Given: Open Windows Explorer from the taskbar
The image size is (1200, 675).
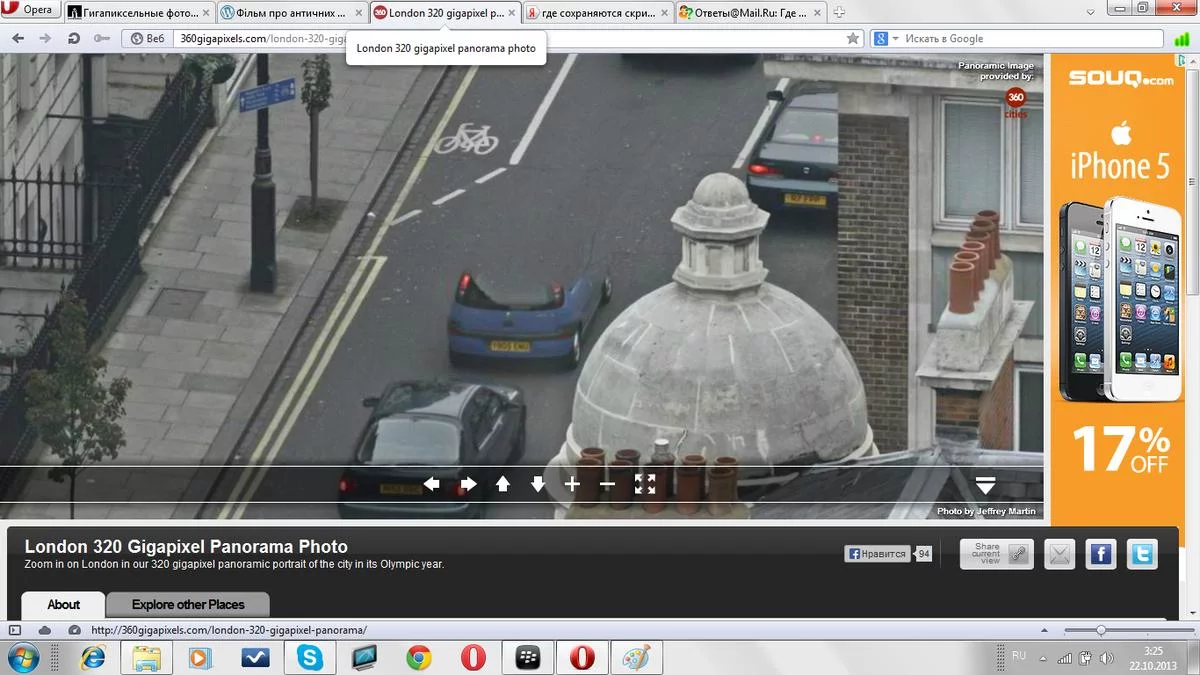Looking at the screenshot, I should tap(147, 657).
